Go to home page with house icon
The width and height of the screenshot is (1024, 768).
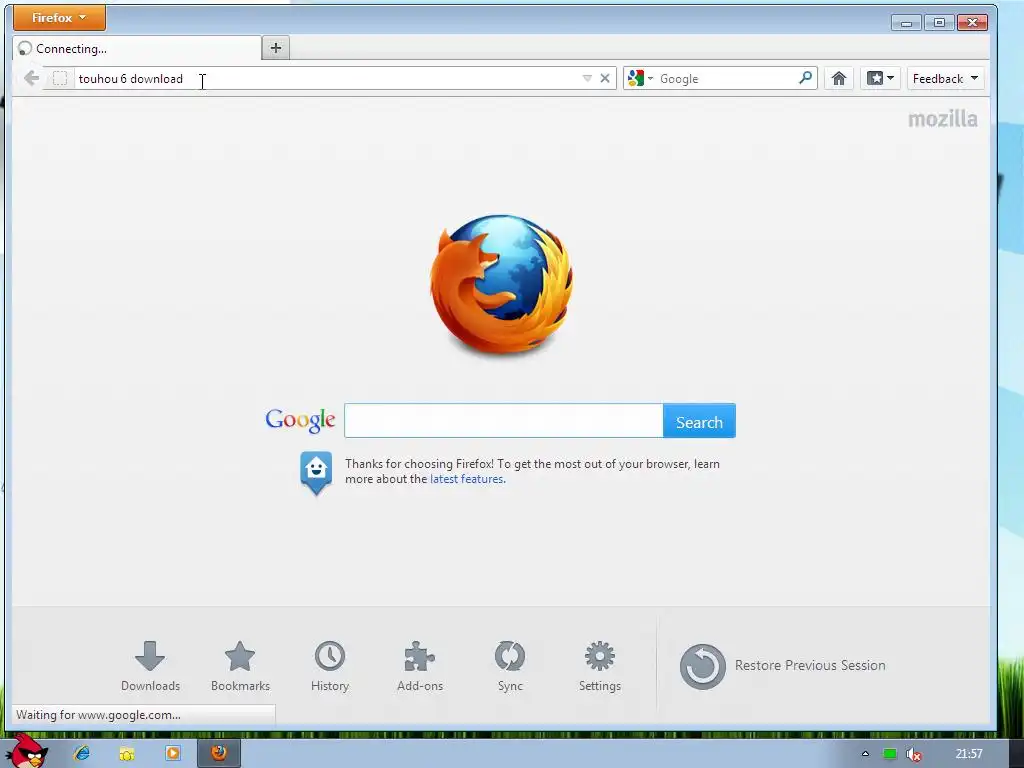click(x=839, y=78)
